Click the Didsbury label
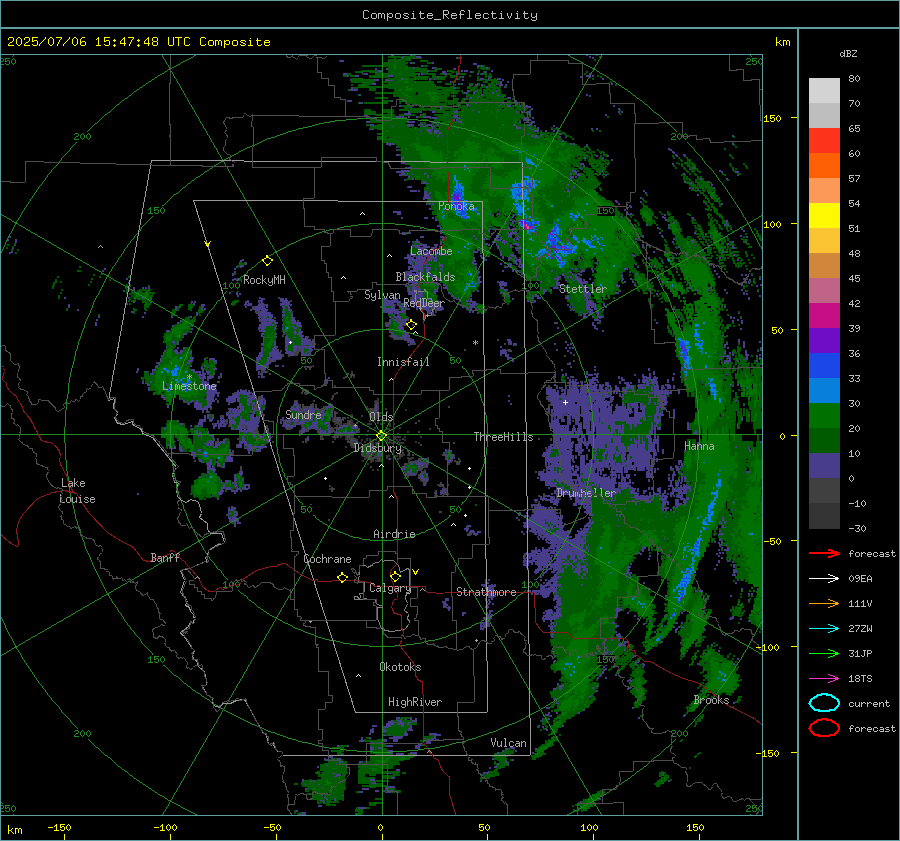The width and height of the screenshot is (900, 841). [x=378, y=448]
